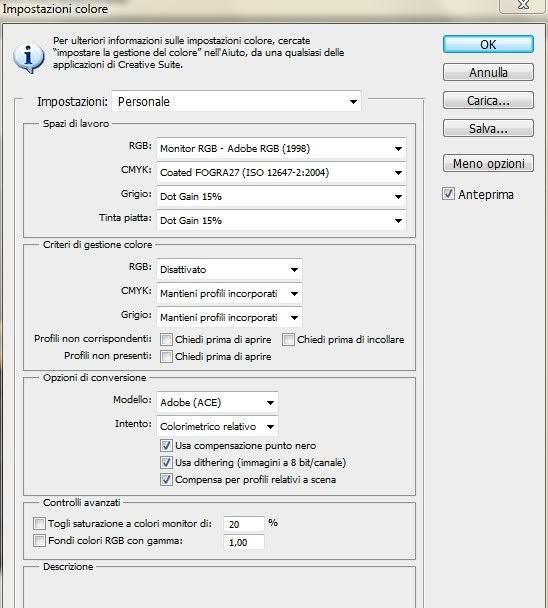Expand the RGB working space dropdown
This screenshot has height=608, width=548.
tap(281, 149)
